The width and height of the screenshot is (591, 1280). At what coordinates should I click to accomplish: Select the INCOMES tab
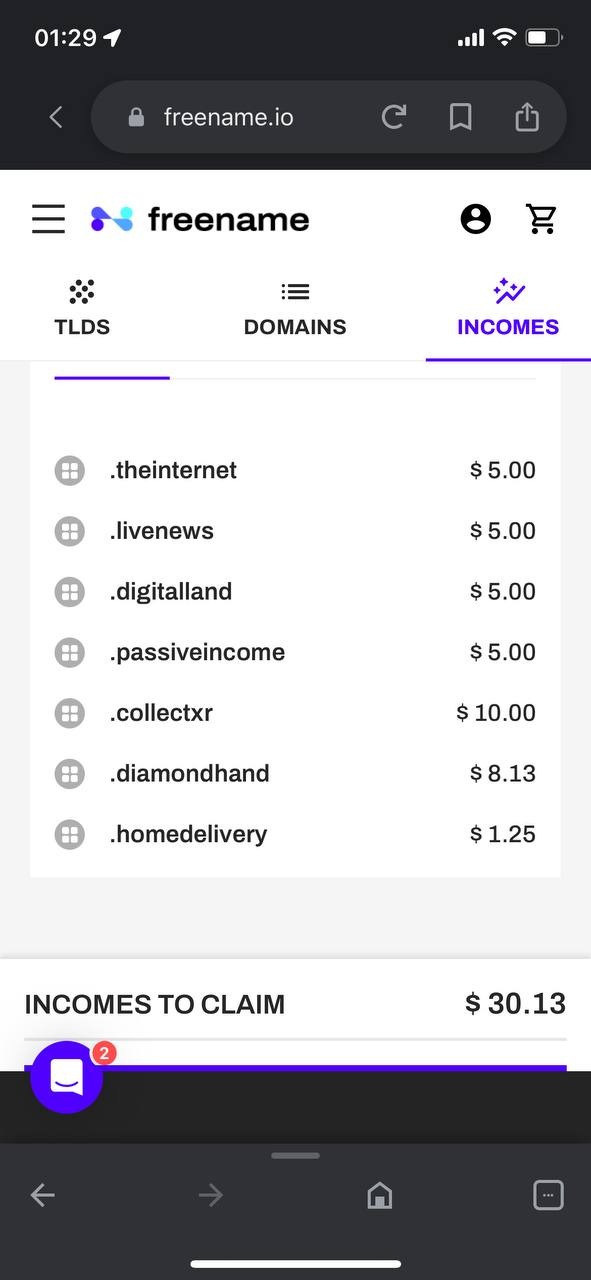click(x=508, y=308)
